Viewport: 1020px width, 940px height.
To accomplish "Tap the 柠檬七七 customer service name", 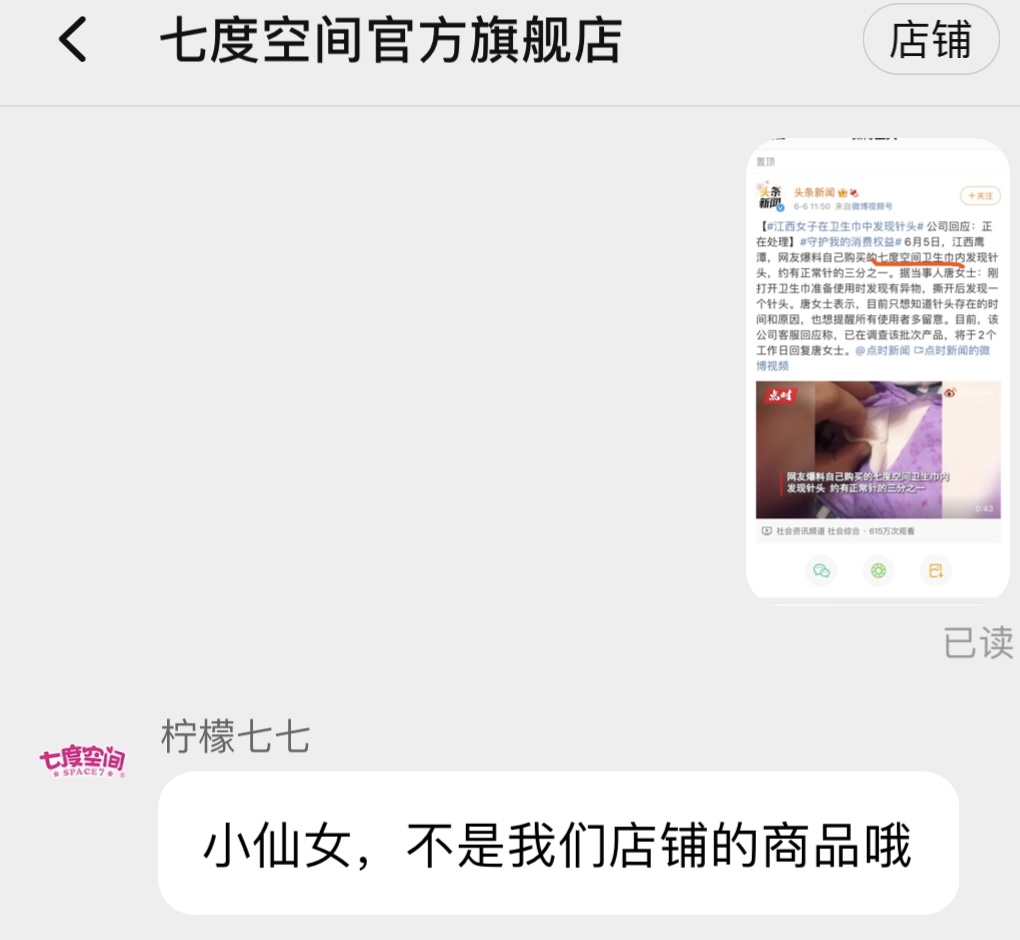I will [x=235, y=736].
